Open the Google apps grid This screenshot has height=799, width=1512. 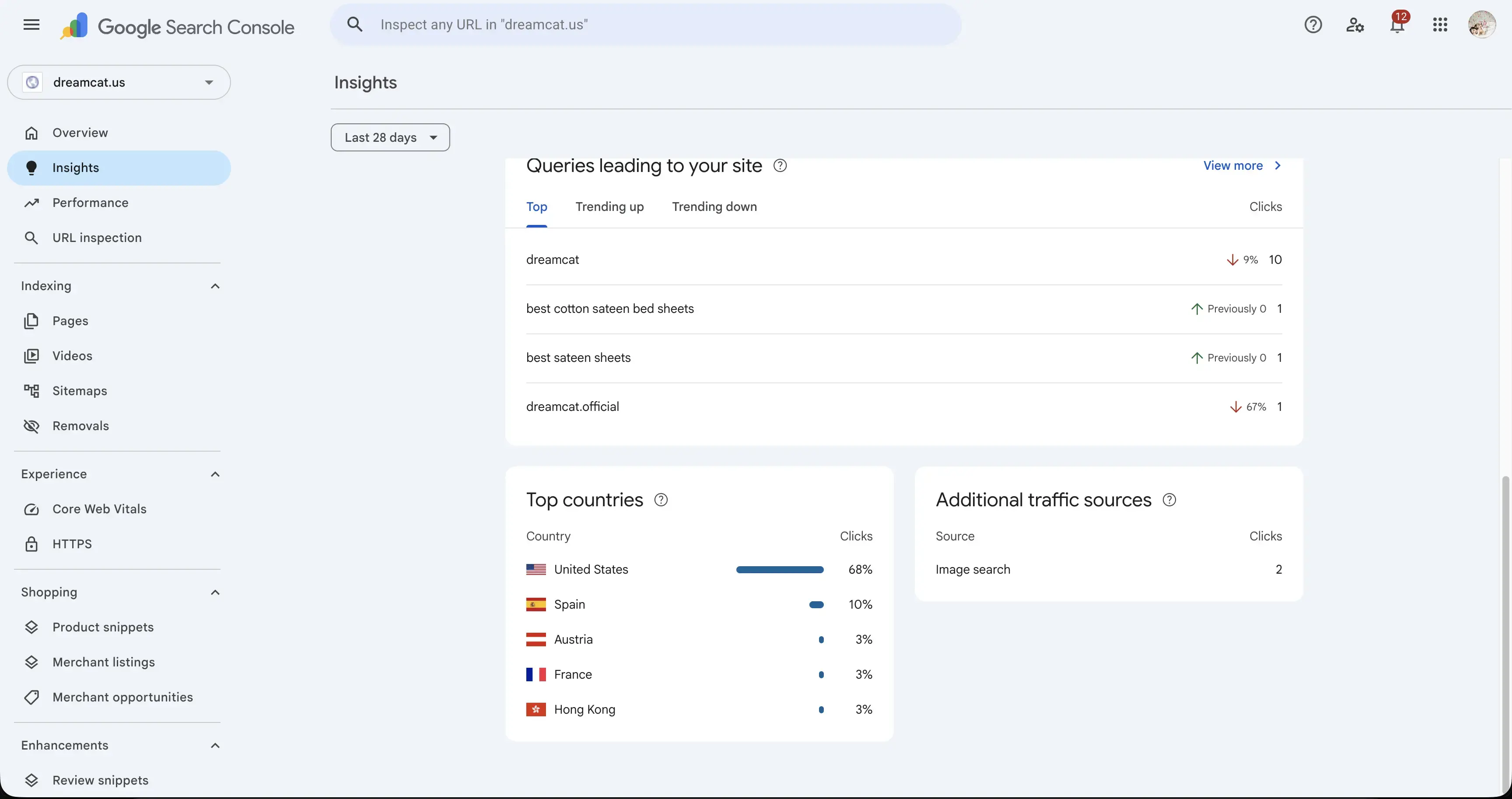tap(1440, 25)
